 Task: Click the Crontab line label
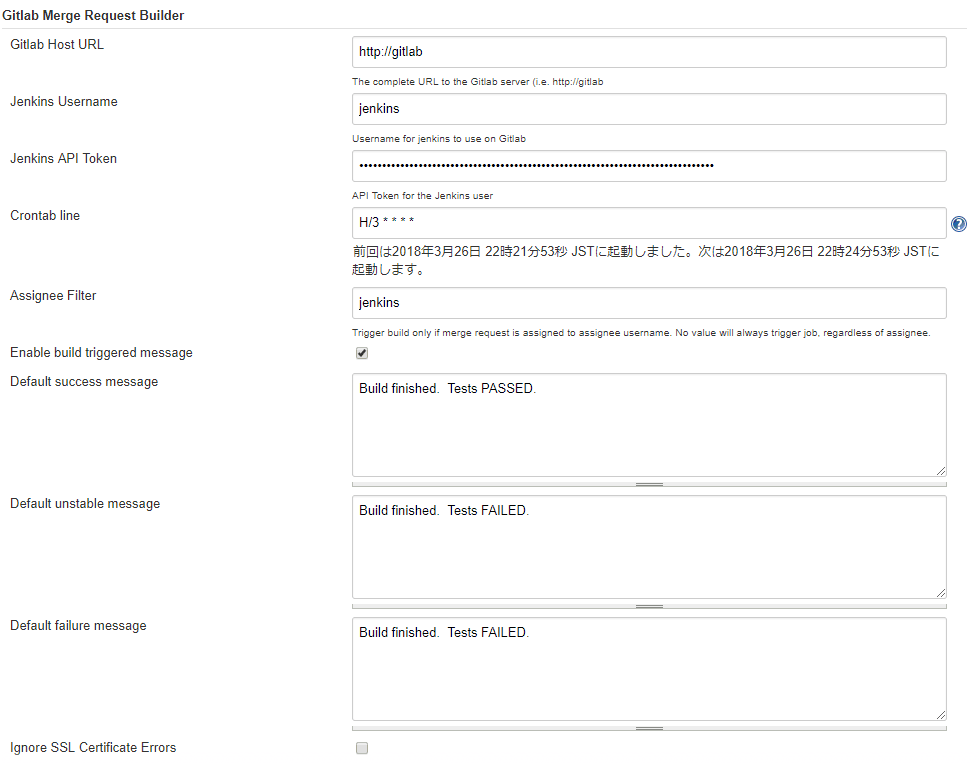coord(45,215)
